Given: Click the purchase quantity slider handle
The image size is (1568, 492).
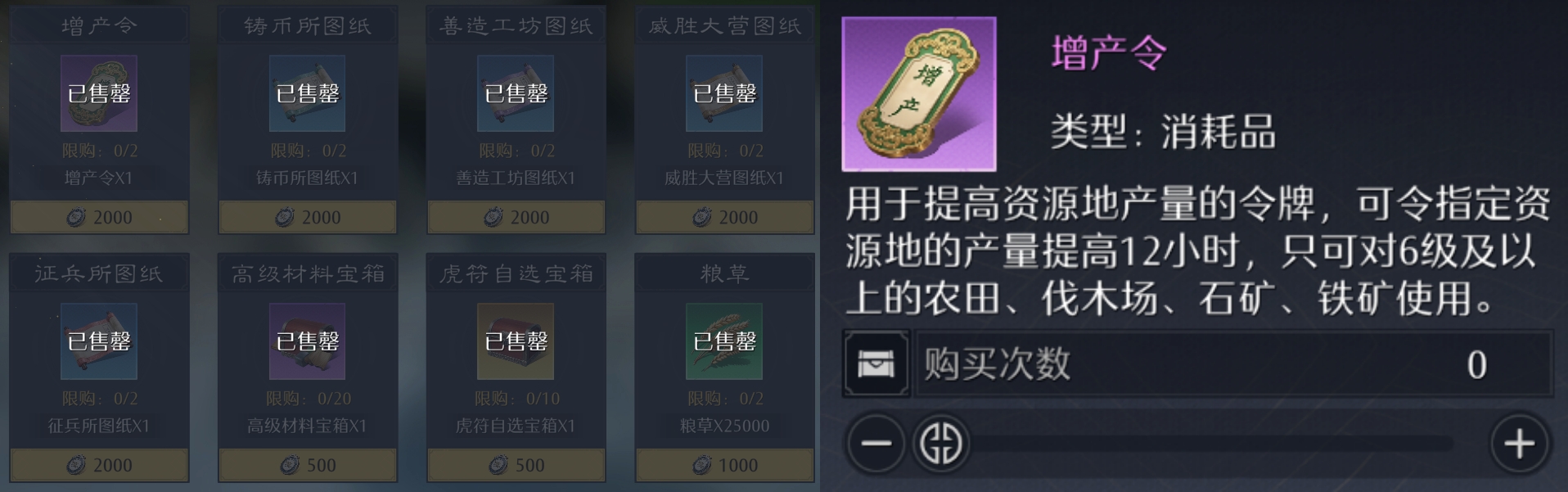Looking at the screenshot, I should [941, 444].
